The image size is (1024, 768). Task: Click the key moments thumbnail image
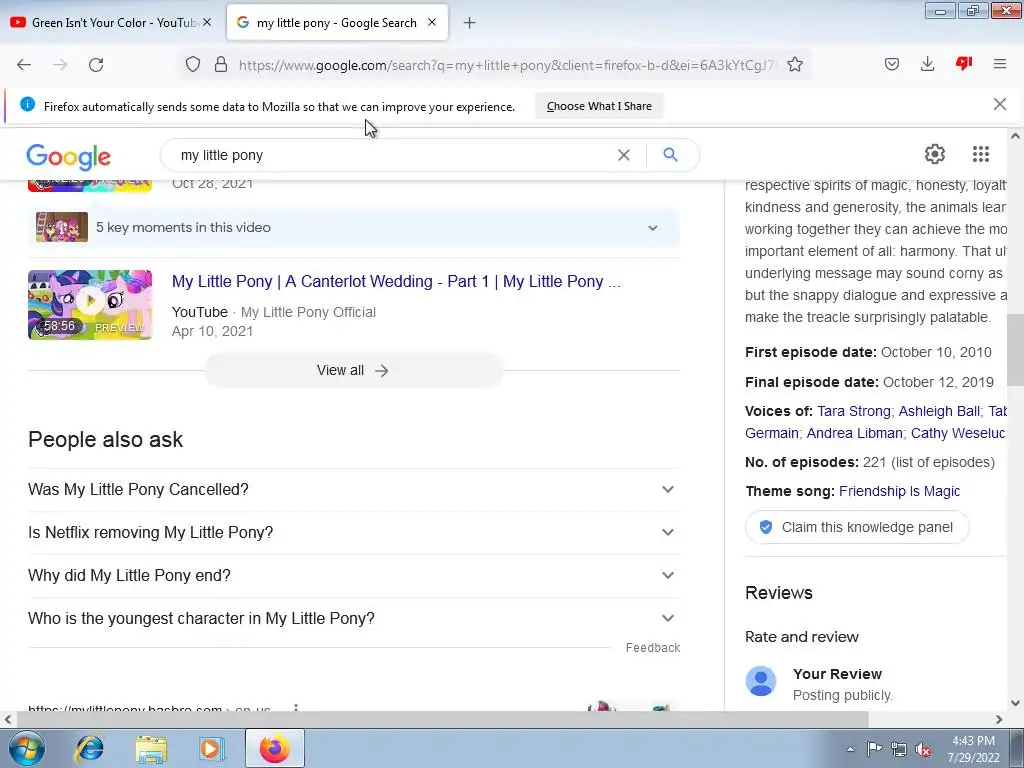click(62, 227)
